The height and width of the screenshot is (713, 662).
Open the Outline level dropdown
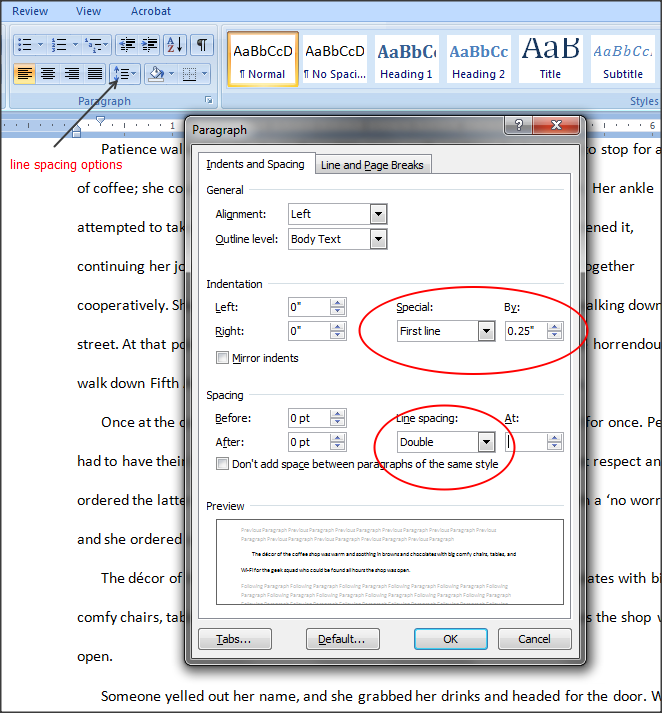pyautogui.click(x=378, y=239)
